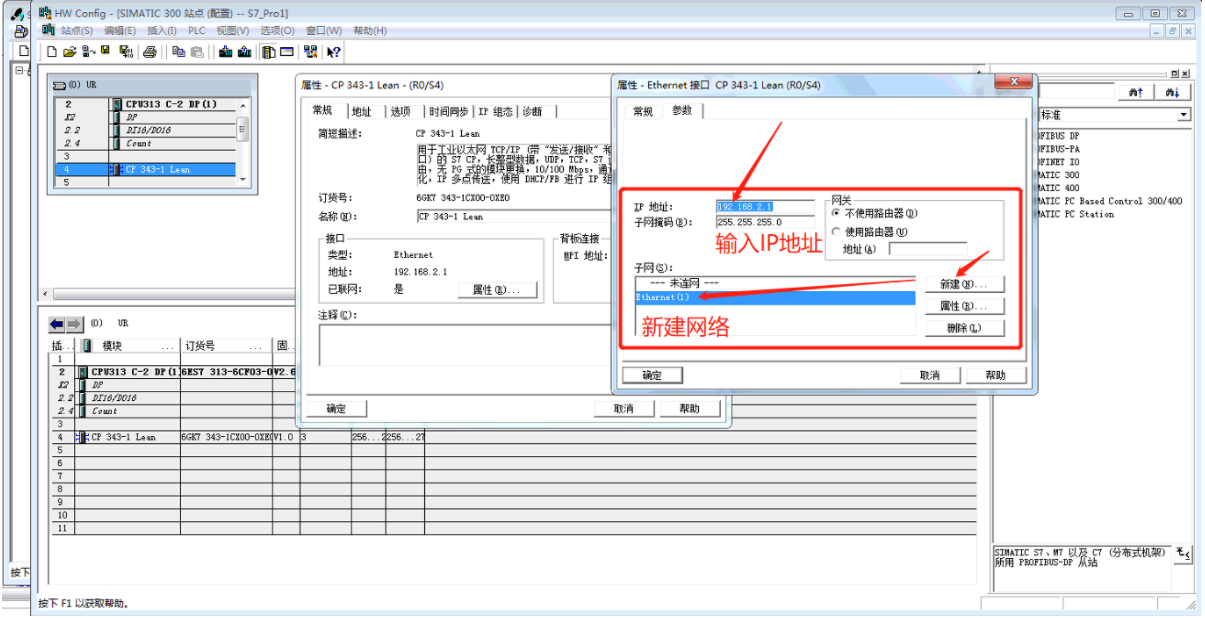The image size is (1205, 618).
Task: Switch to the 常规 tab in Ethernet dialog
Action: (x=642, y=111)
